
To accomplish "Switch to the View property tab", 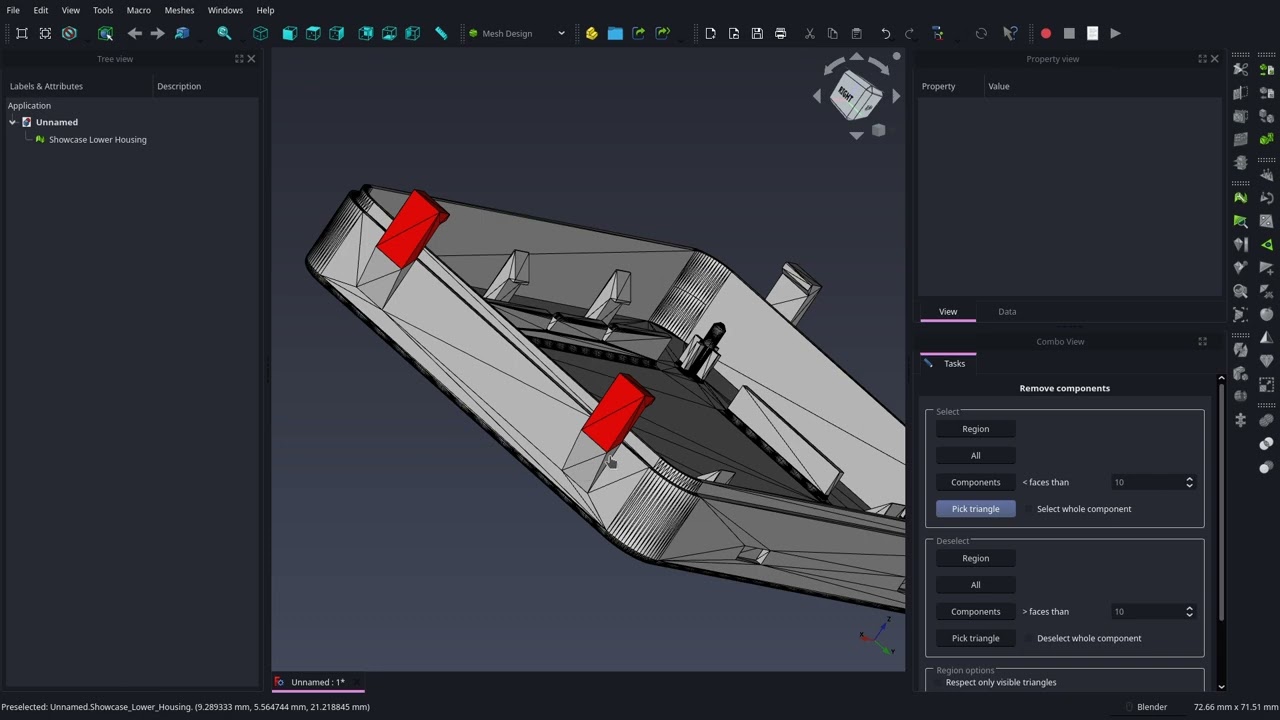I will (948, 311).
